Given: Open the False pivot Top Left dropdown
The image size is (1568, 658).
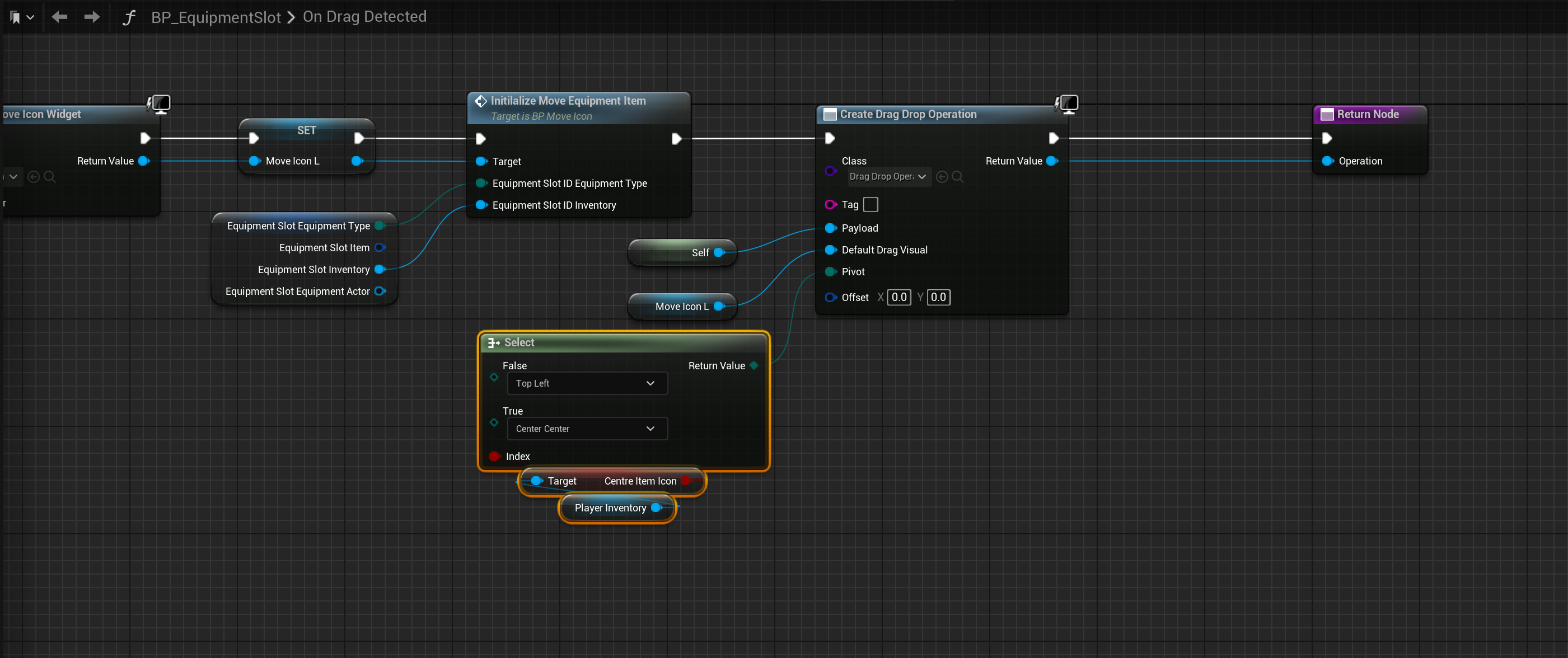Looking at the screenshot, I should pos(586,384).
